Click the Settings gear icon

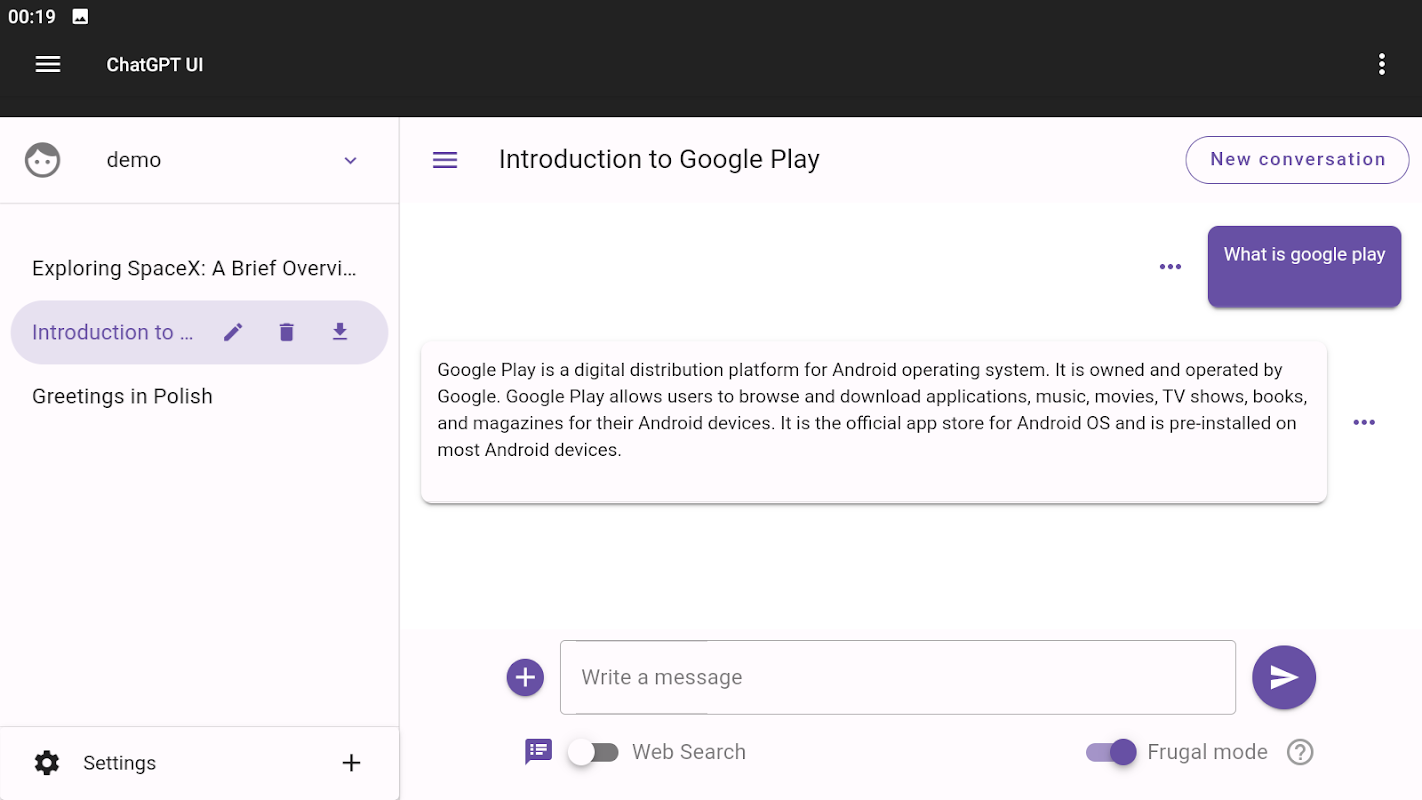pyautogui.click(x=47, y=763)
